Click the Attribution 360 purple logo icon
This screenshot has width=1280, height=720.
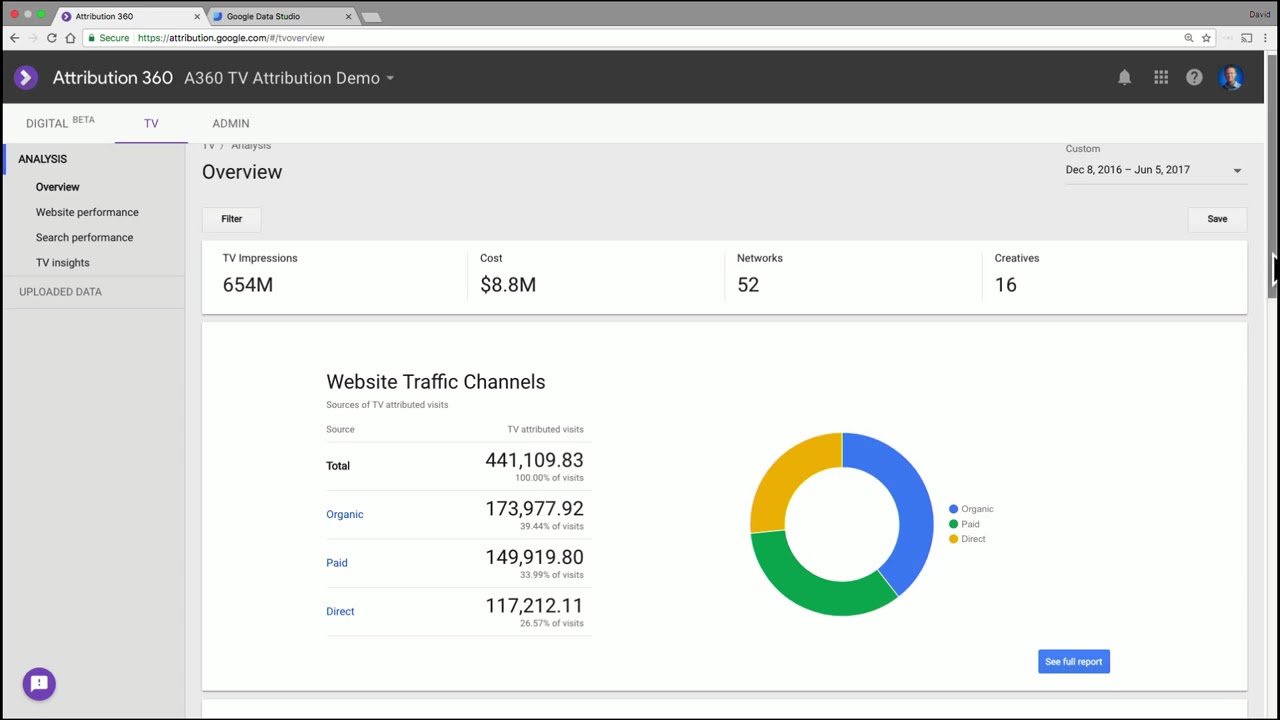pyautogui.click(x=26, y=78)
